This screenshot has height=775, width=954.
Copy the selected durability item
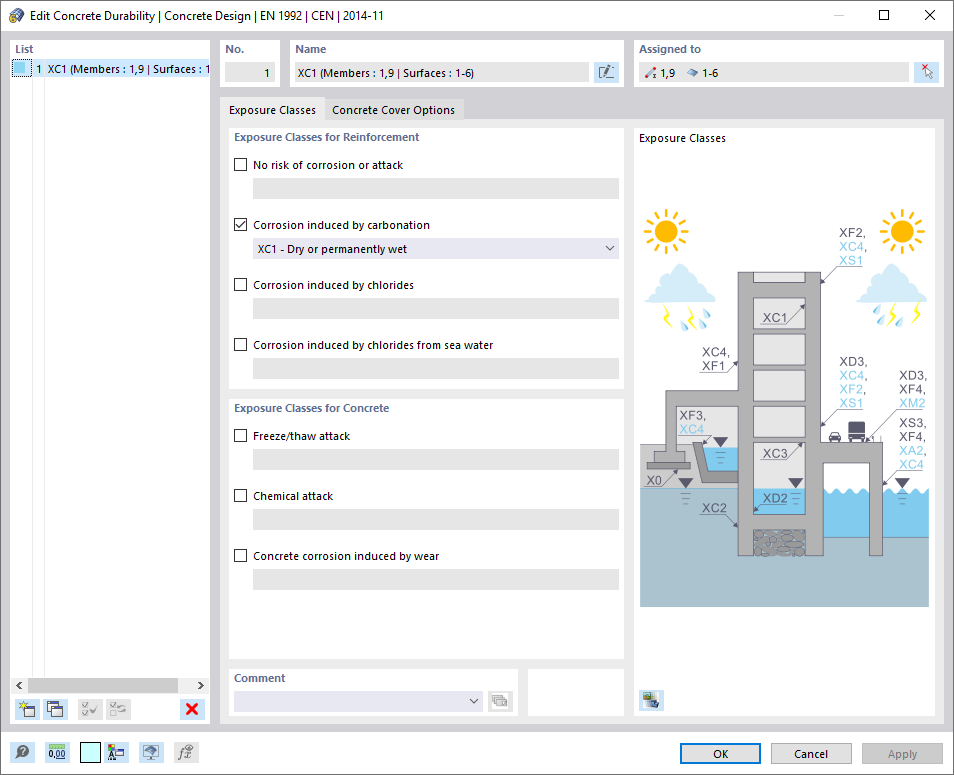click(x=55, y=709)
